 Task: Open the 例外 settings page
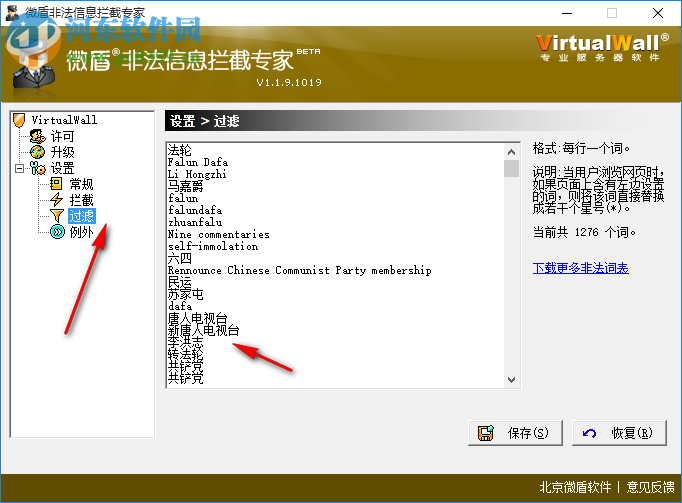pos(81,232)
